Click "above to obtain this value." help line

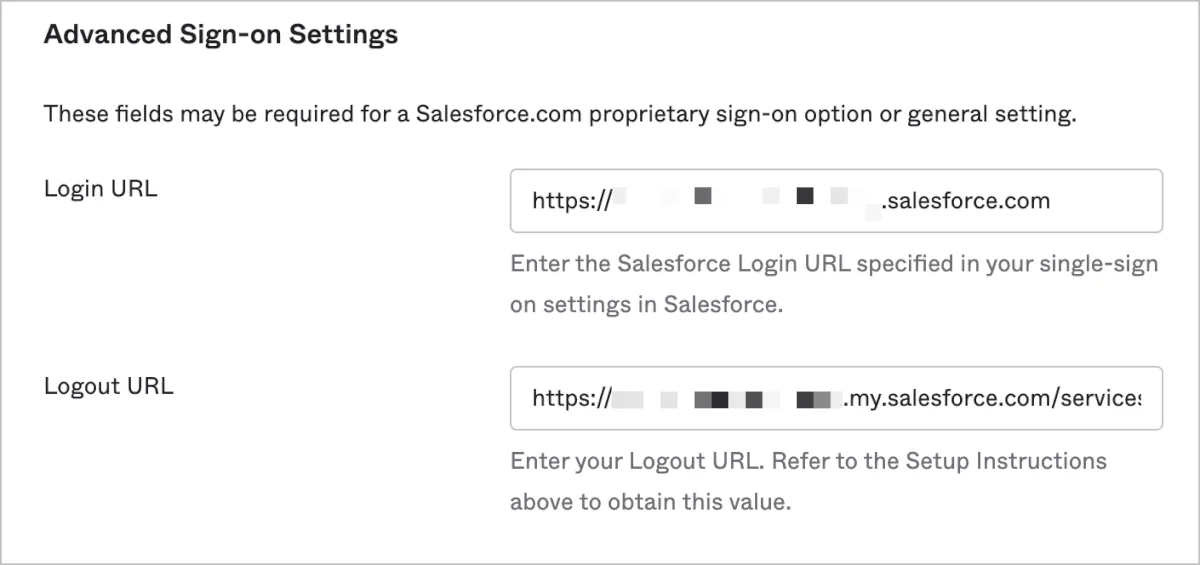[x=650, y=502]
